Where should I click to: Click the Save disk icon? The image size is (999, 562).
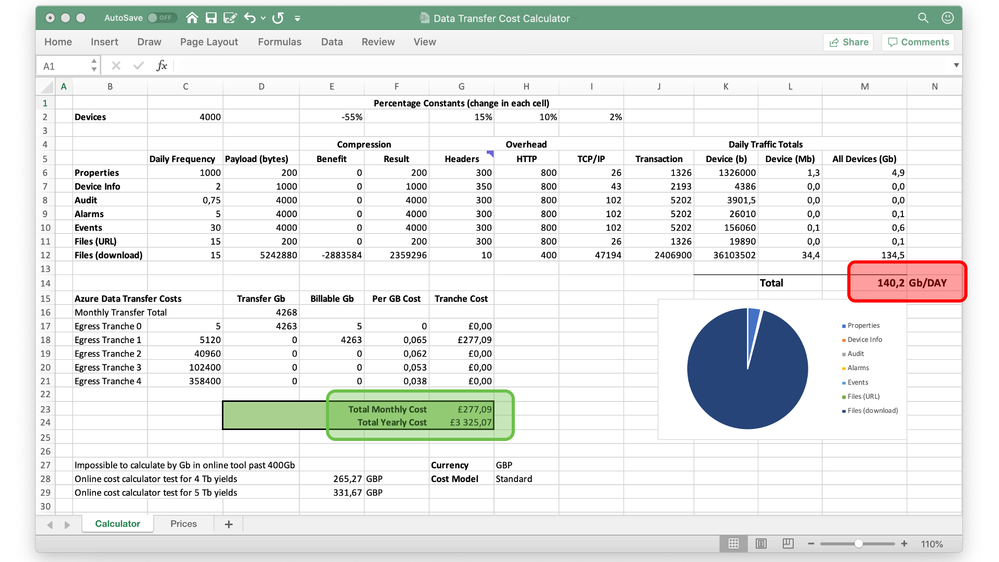[211, 18]
